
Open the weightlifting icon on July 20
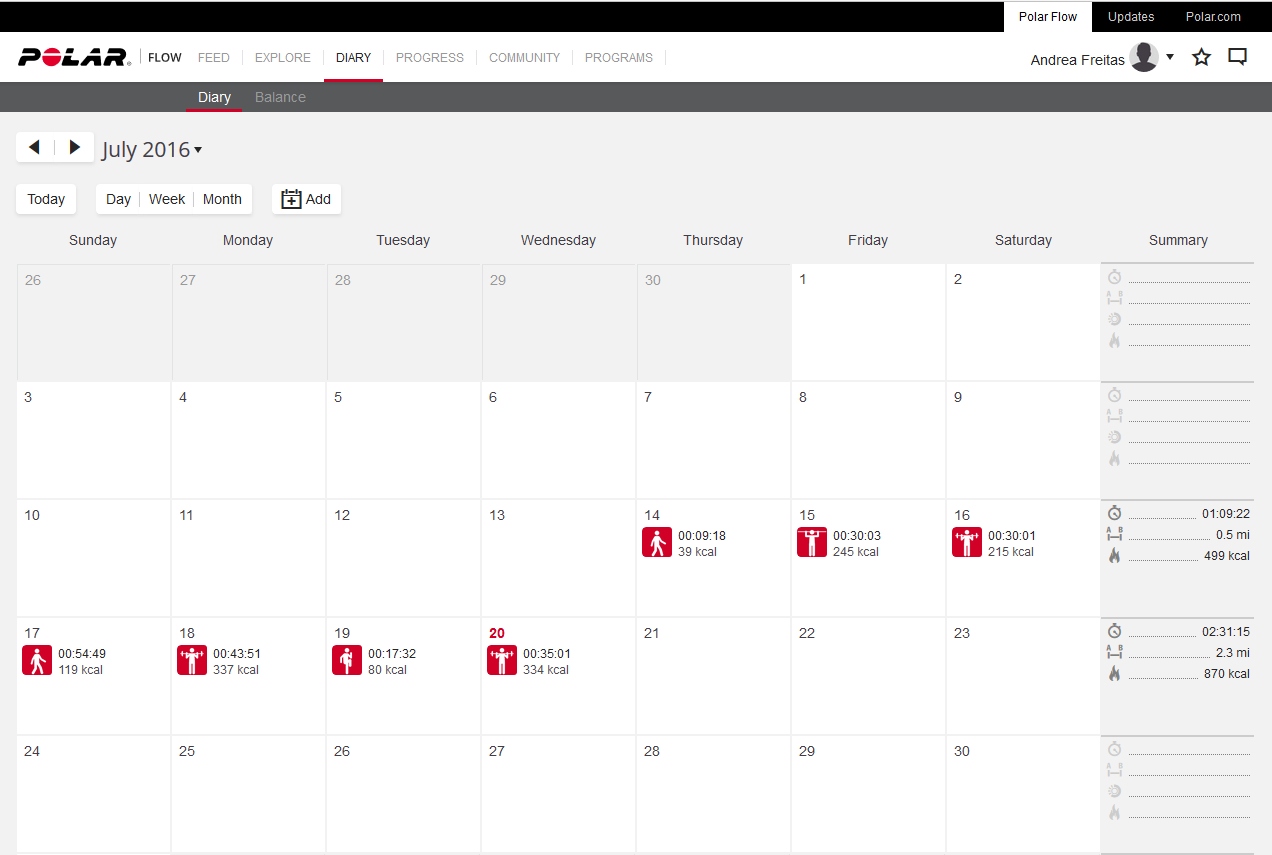(502, 661)
